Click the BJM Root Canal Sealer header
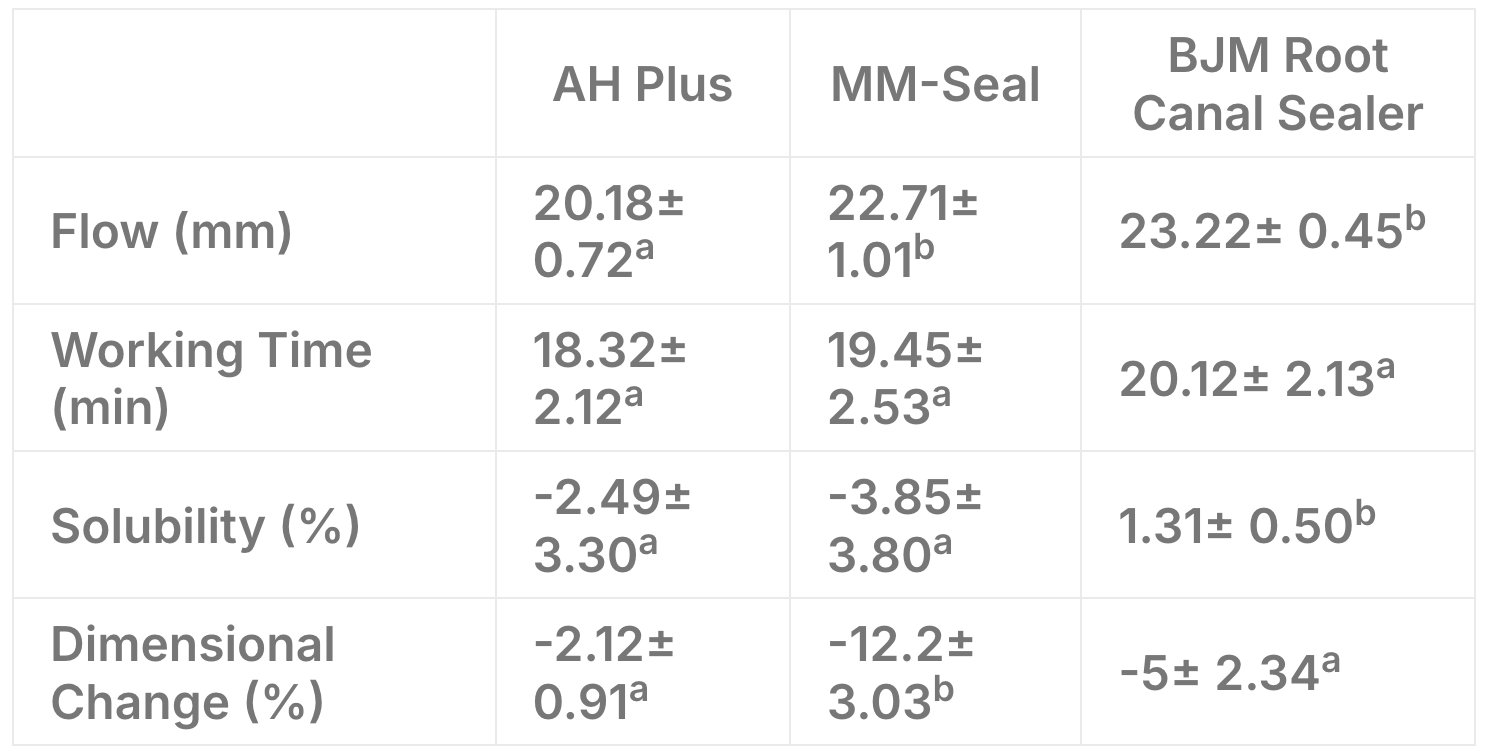 [x=1277, y=85]
